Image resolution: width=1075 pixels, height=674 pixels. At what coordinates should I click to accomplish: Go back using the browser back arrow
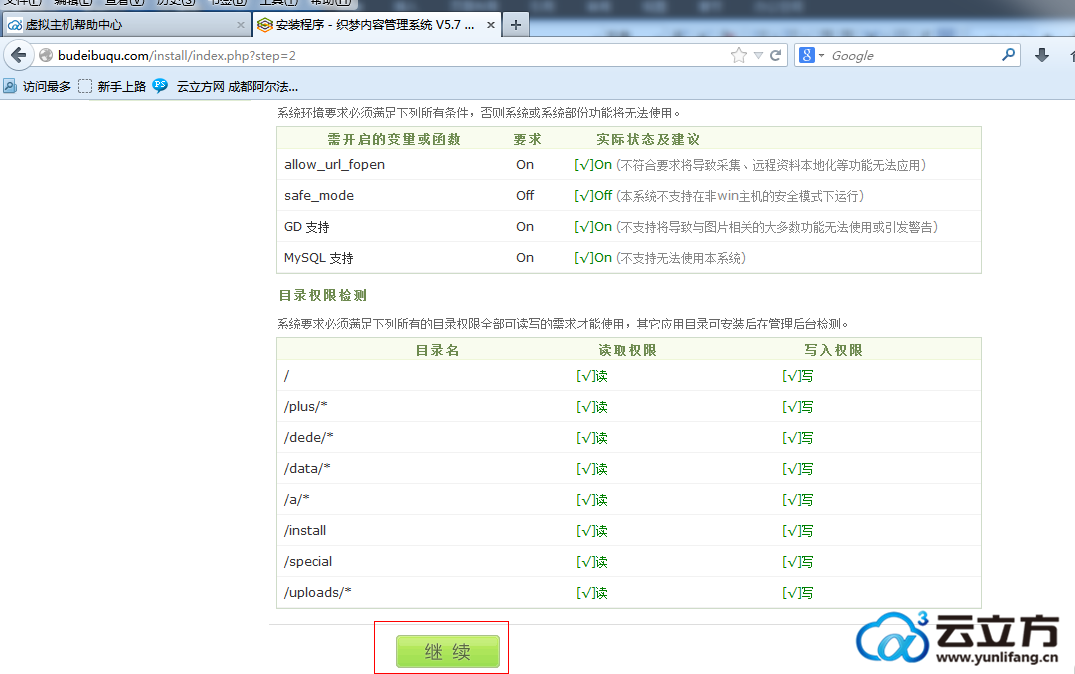[19, 55]
